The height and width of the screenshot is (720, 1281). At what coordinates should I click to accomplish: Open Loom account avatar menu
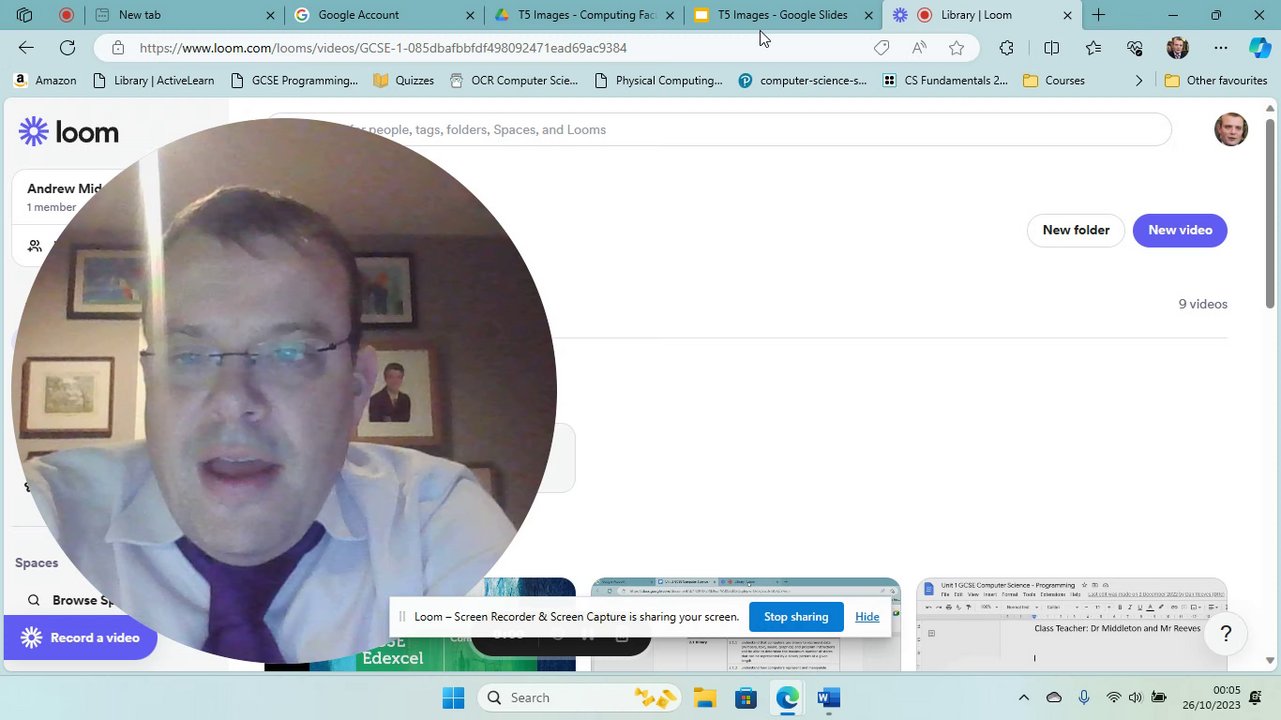tap(1231, 129)
